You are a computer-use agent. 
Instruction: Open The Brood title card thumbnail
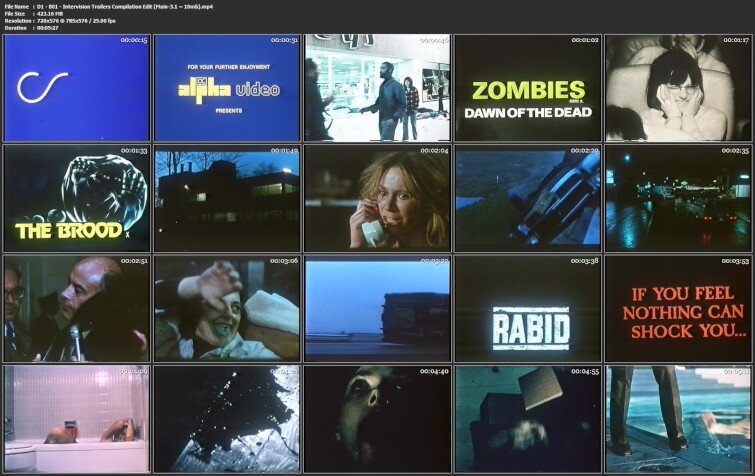click(x=77, y=198)
